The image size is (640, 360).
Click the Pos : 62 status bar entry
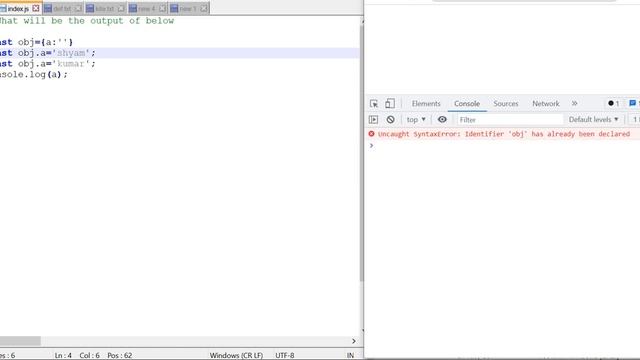pos(120,356)
